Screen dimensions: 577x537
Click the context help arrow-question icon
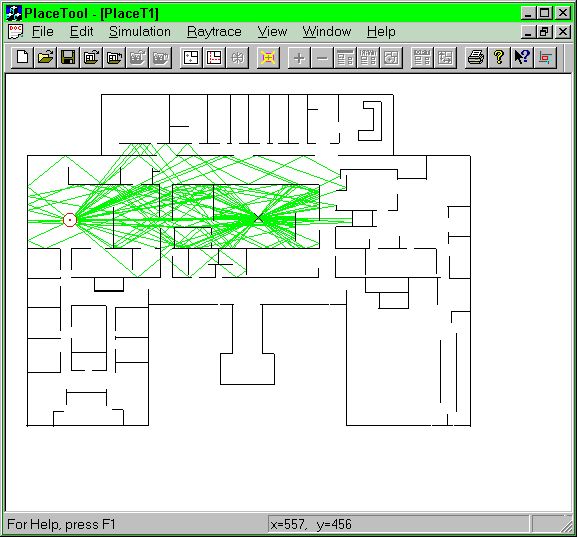pyautogui.click(x=522, y=57)
